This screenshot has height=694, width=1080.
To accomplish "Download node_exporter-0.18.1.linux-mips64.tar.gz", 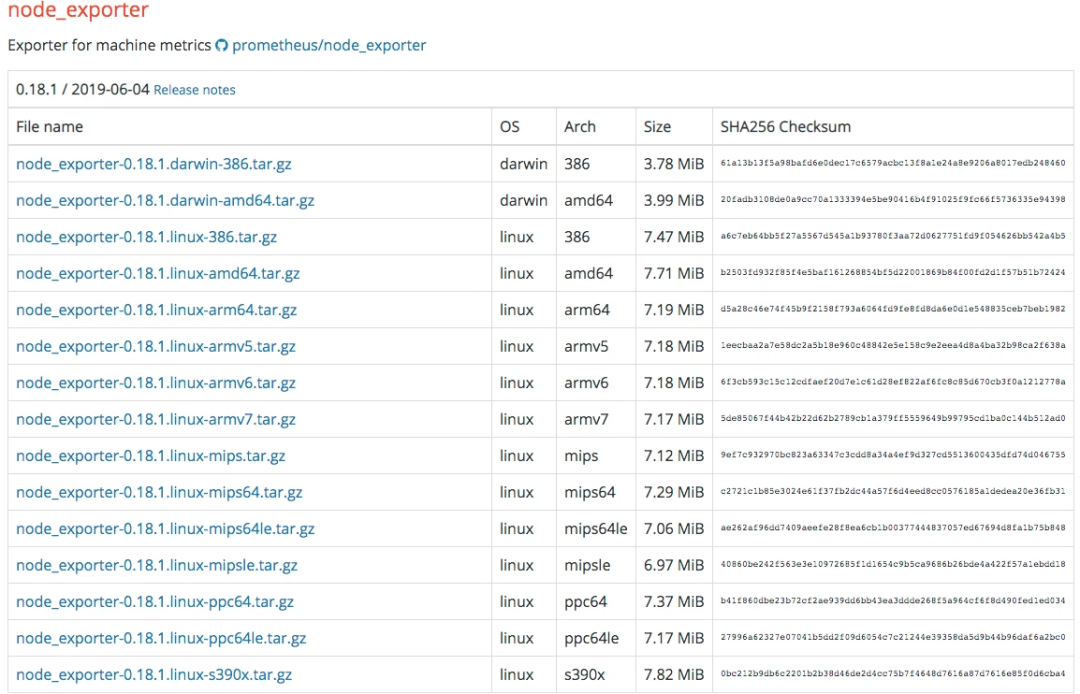I will click(x=159, y=492).
